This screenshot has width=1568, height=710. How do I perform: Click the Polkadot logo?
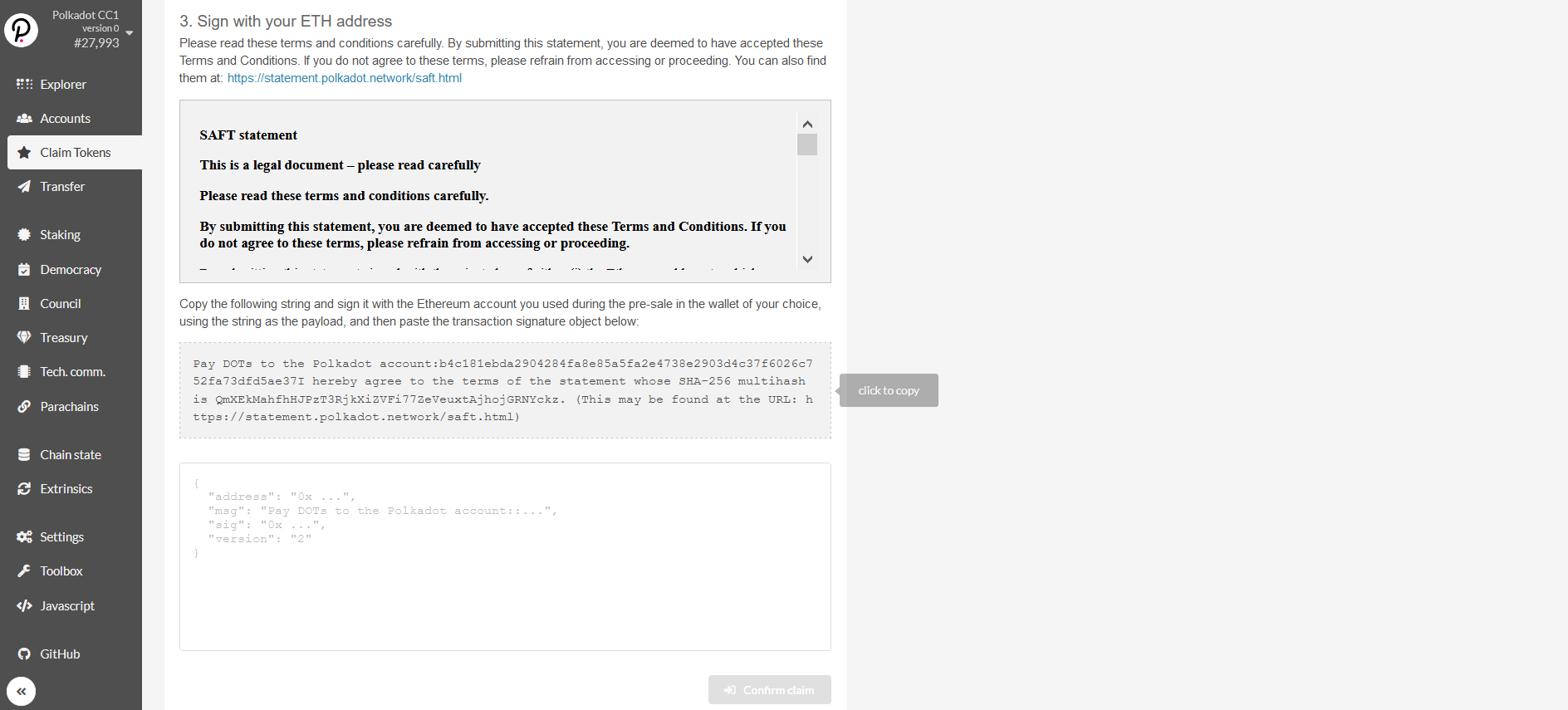point(21,30)
